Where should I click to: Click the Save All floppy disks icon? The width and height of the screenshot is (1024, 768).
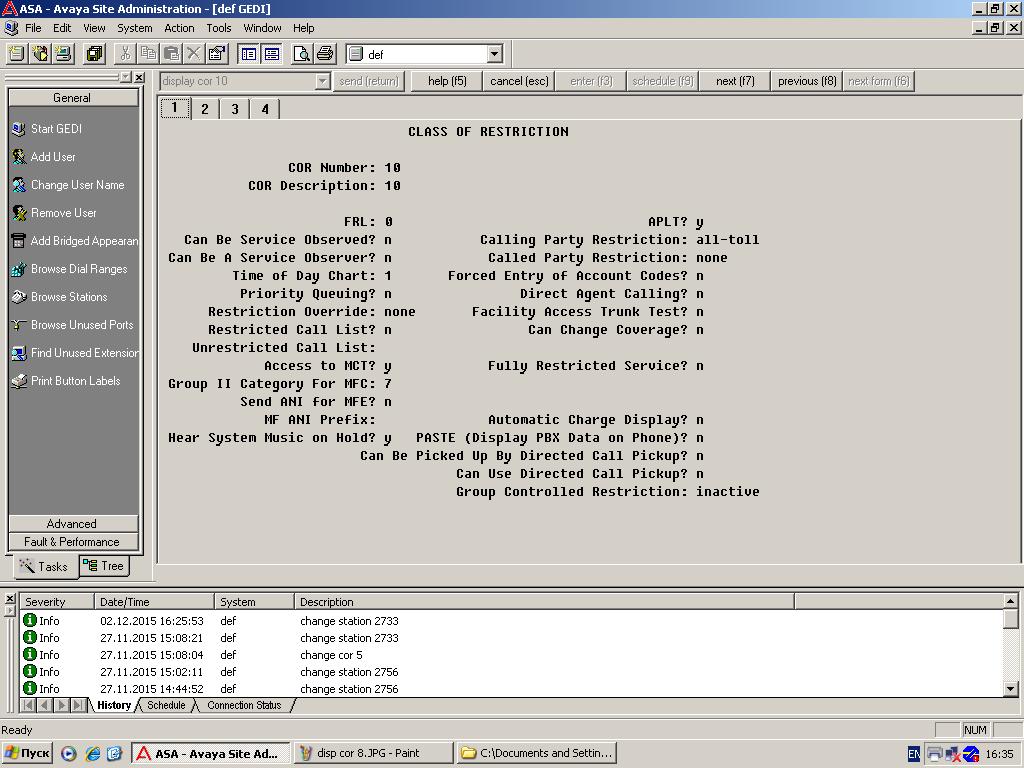(94, 54)
